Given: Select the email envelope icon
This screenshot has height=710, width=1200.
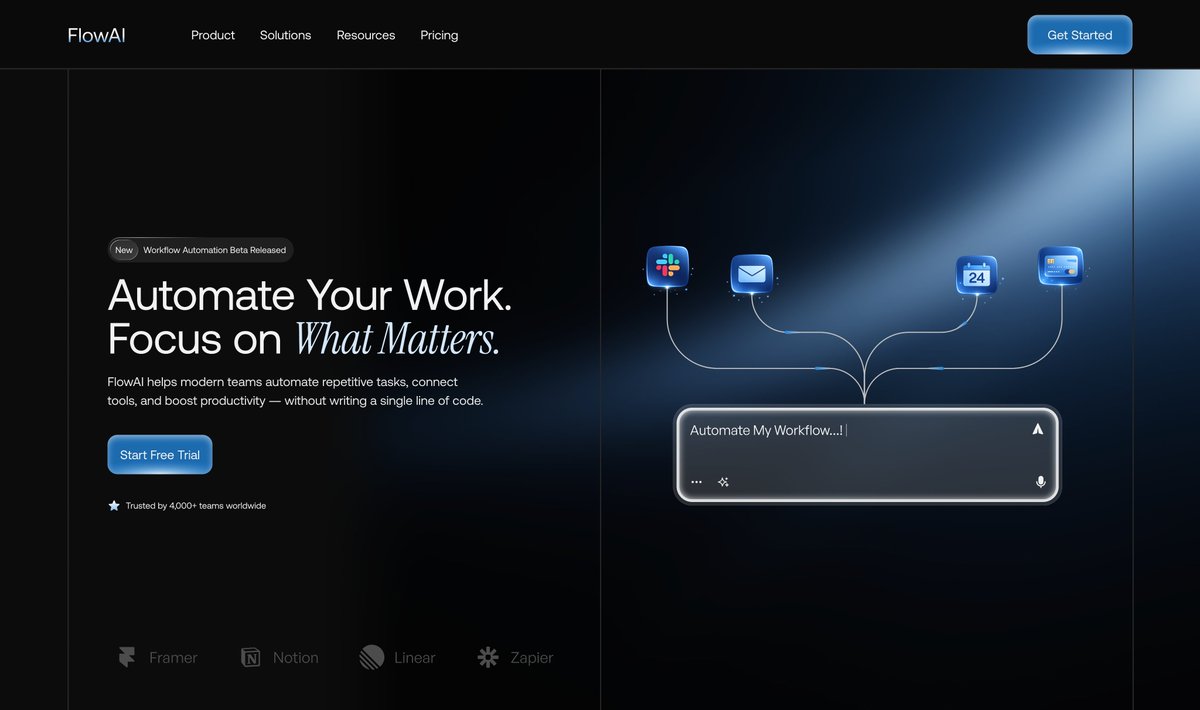Looking at the screenshot, I should [751, 273].
